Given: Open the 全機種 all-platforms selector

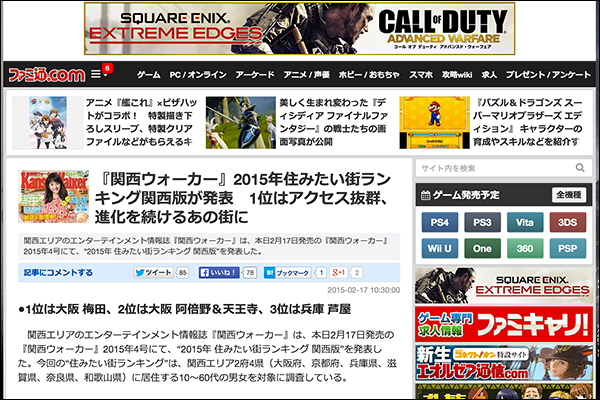Looking at the screenshot, I should coord(568,195).
